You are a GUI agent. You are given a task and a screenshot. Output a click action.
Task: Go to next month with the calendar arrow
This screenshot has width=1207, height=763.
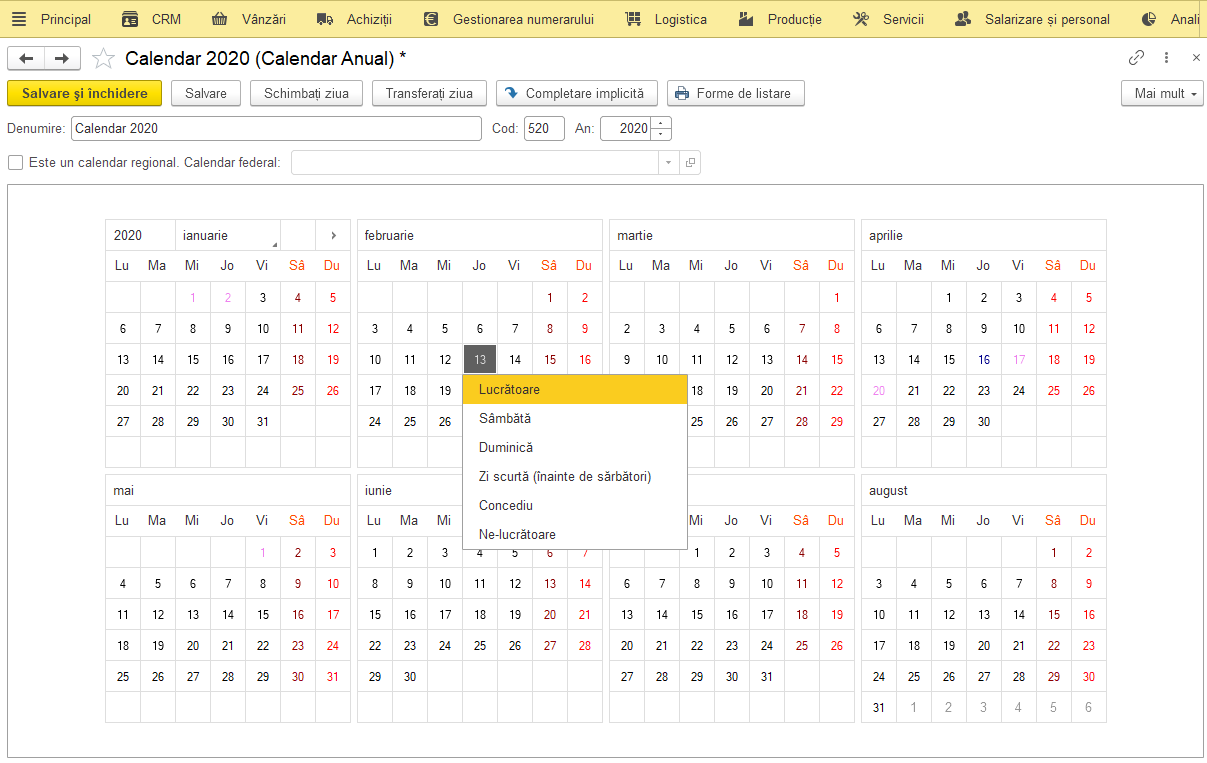point(333,236)
